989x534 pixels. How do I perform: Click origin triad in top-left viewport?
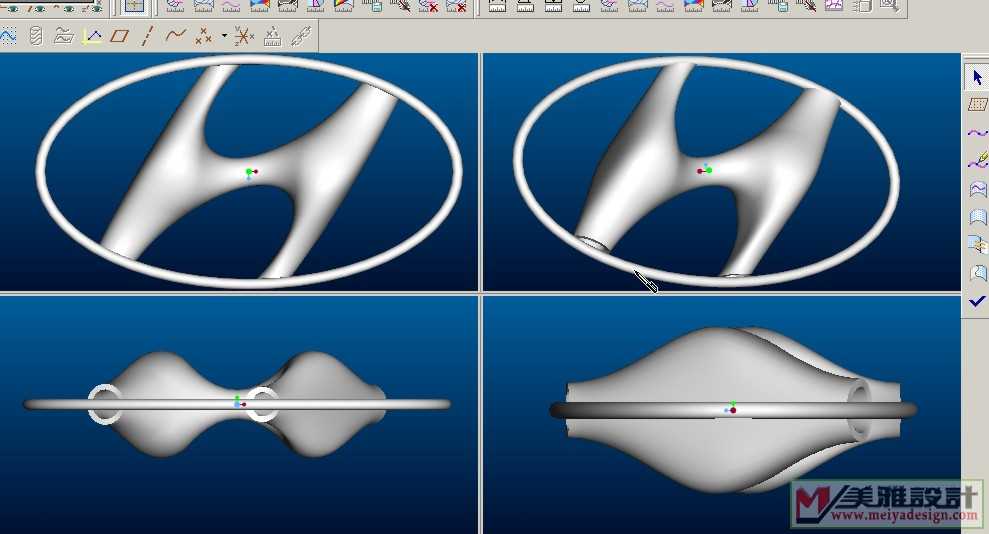[x=250, y=173]
